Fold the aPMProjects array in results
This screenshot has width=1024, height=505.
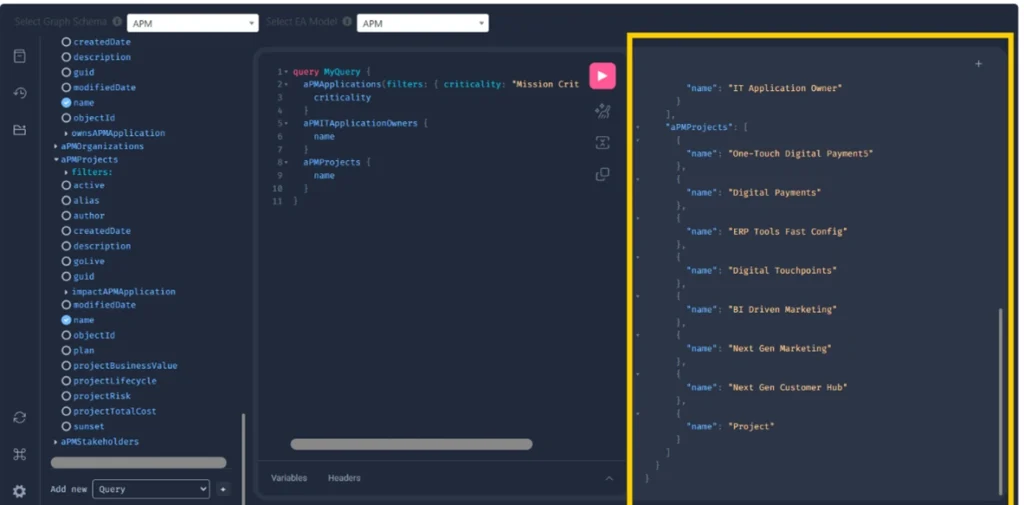click(637, 127)
